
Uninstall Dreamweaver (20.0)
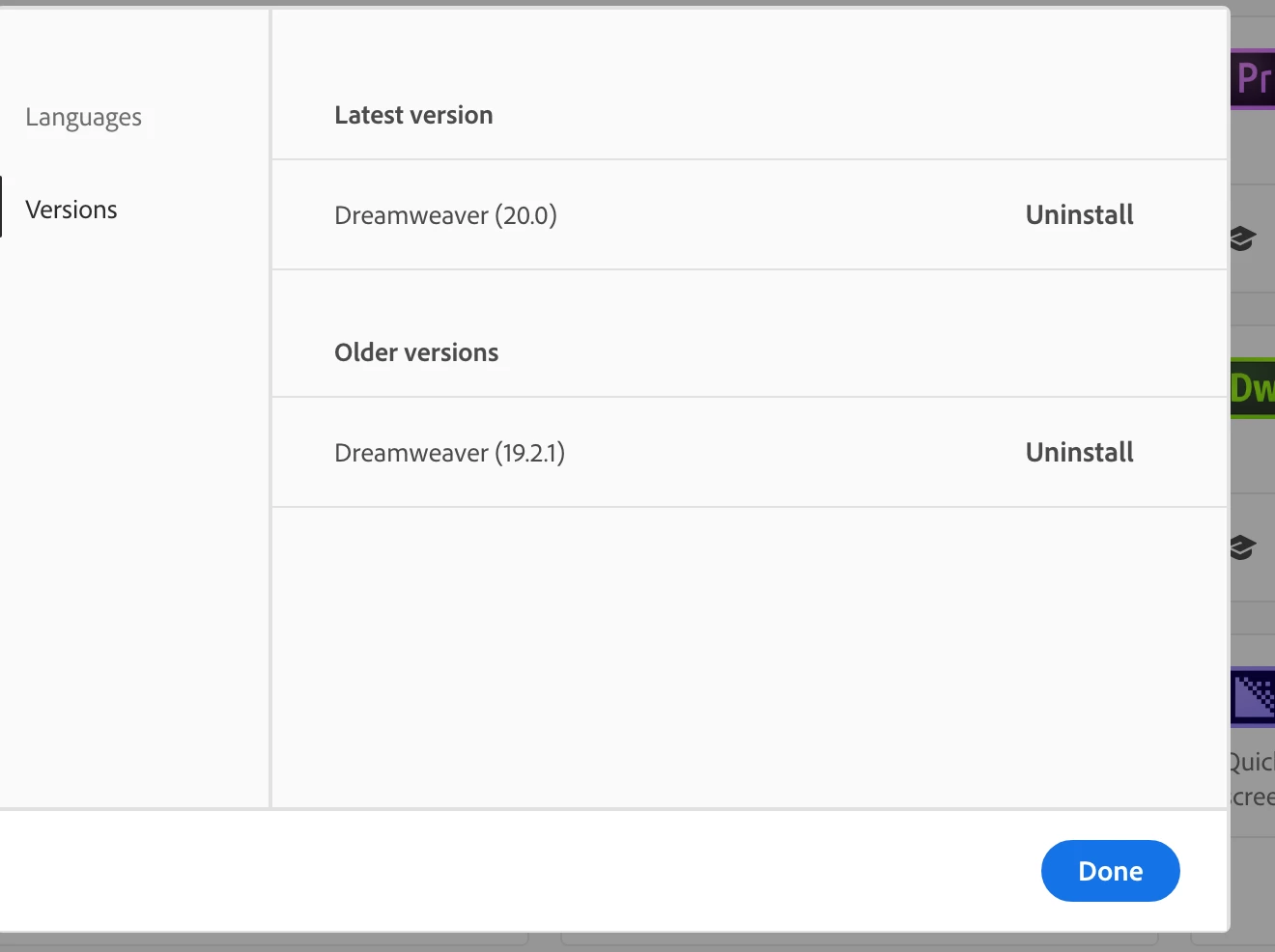pyautogui.click(x=1079, y=214)
